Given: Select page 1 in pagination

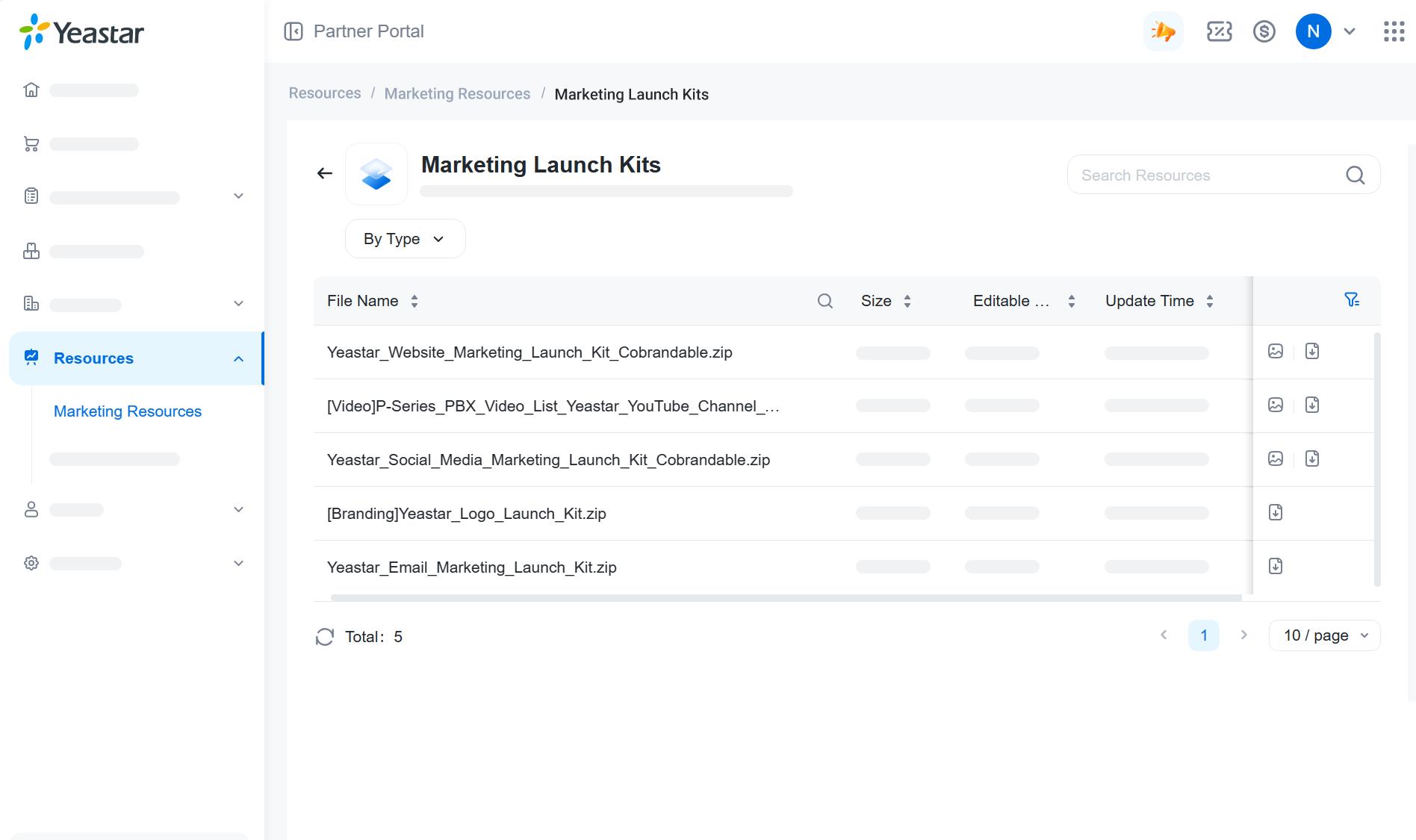Looking at the screenshot, I should pos(1203,635).
